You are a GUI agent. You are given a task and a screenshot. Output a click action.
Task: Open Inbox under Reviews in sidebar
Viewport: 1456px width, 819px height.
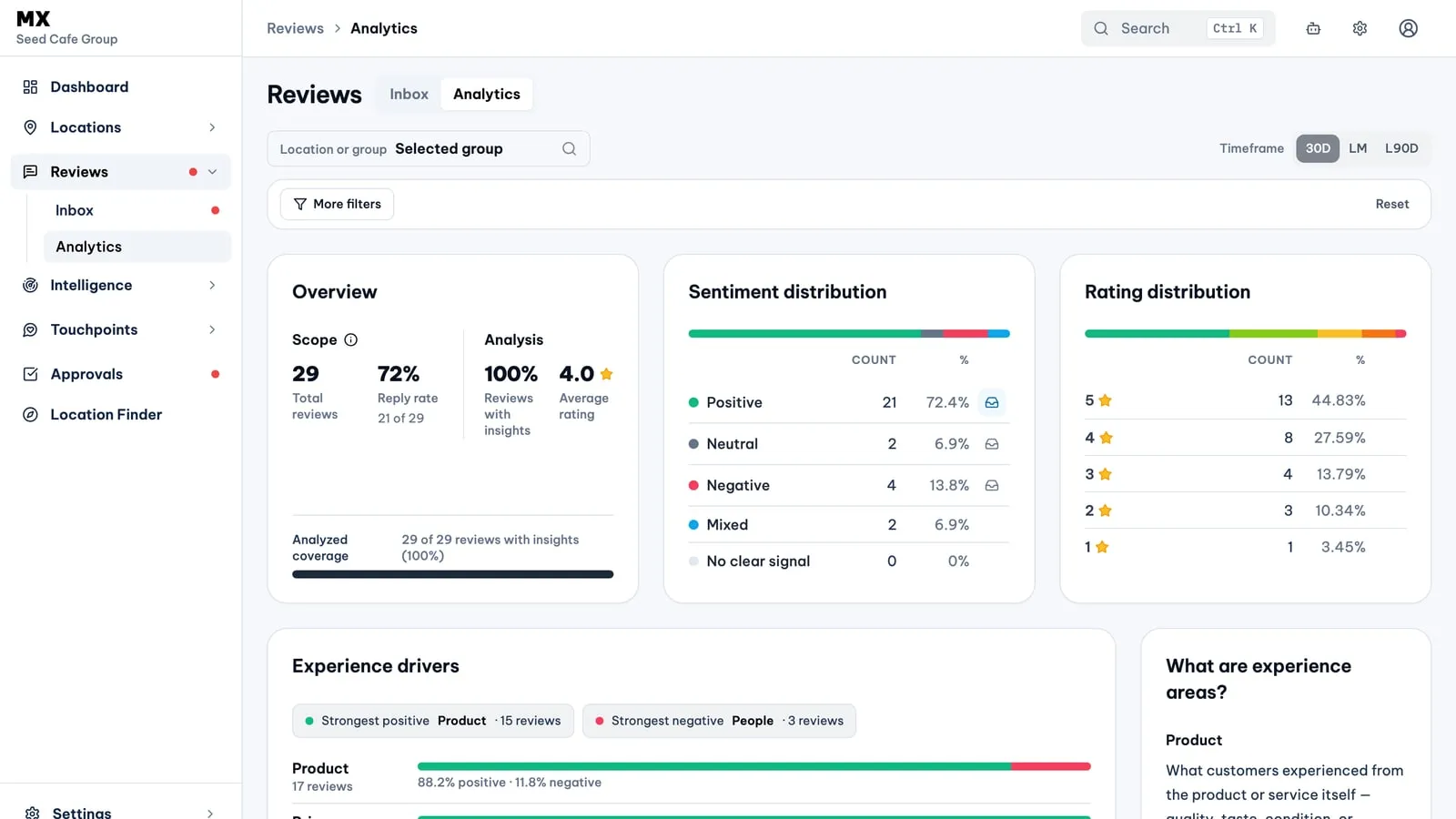137,210
